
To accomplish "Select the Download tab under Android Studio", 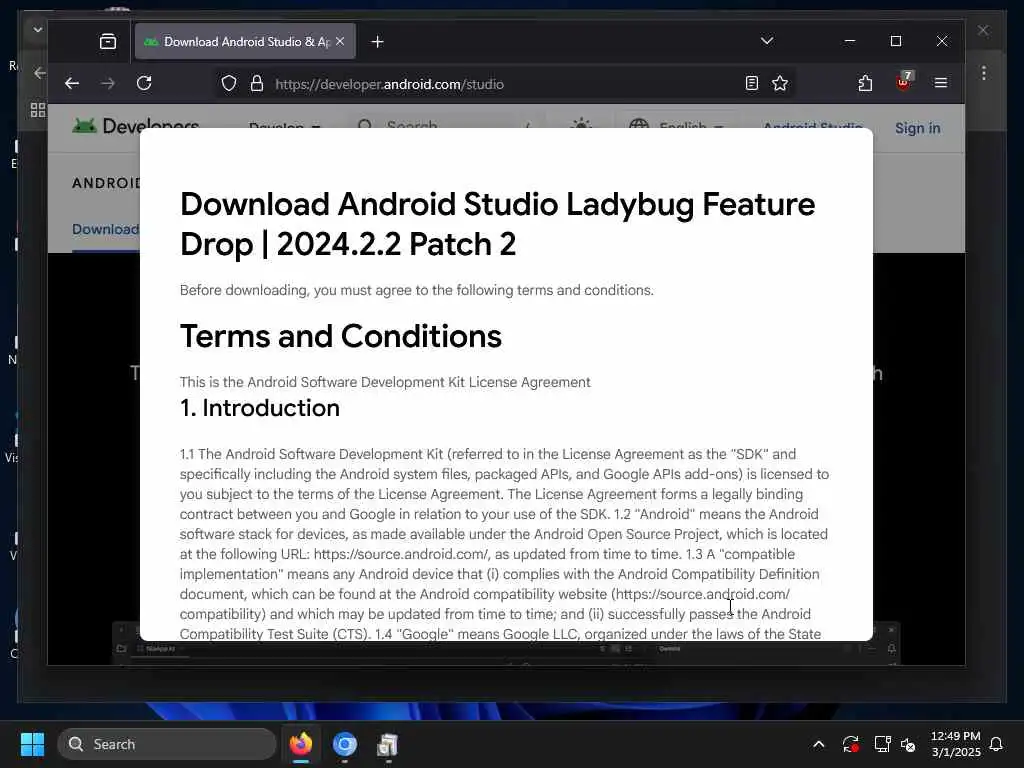I will (x=105, y=230).
